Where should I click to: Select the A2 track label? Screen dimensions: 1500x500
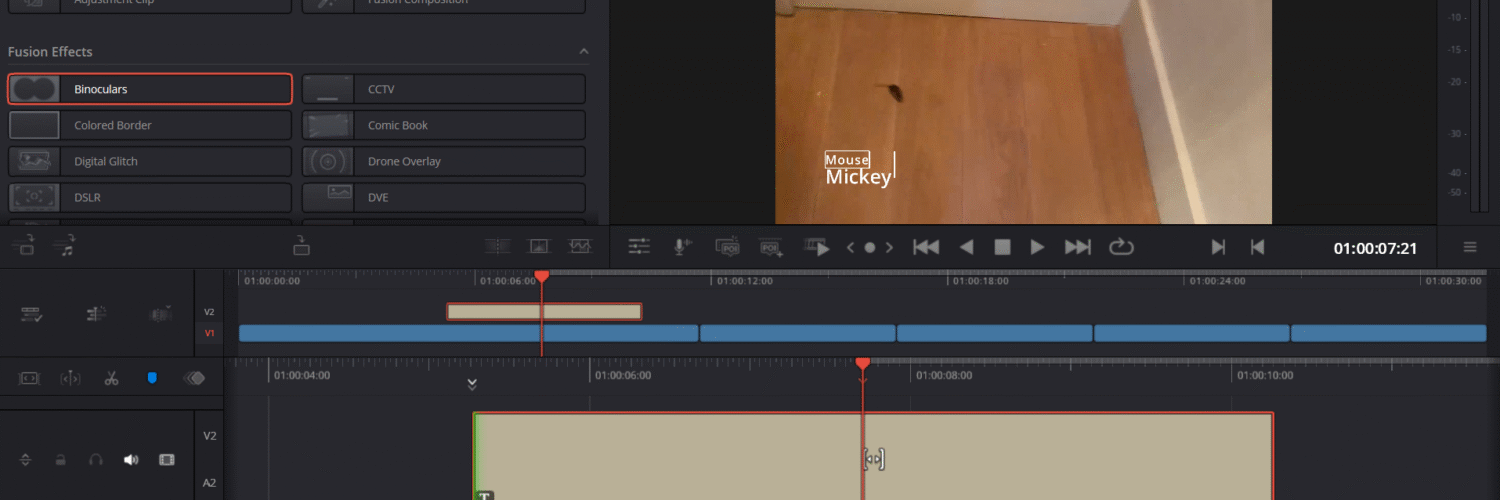pyautogui.click(x=209, y=483)
